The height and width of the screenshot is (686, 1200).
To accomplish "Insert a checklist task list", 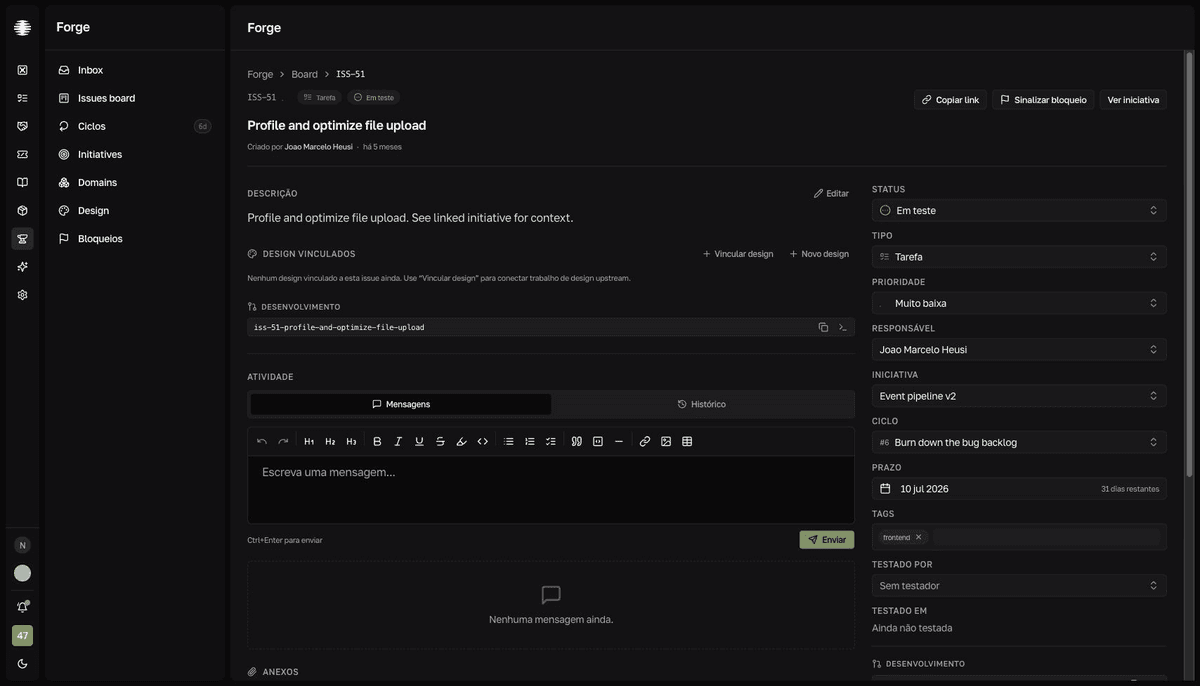I will [550, 441].
